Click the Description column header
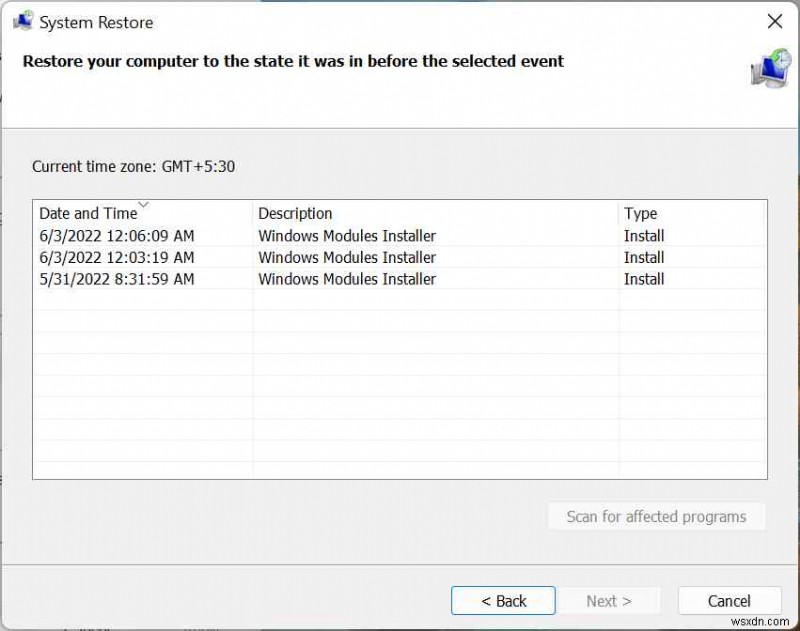This screenshot has height=631, width=800. pos(295,212)
